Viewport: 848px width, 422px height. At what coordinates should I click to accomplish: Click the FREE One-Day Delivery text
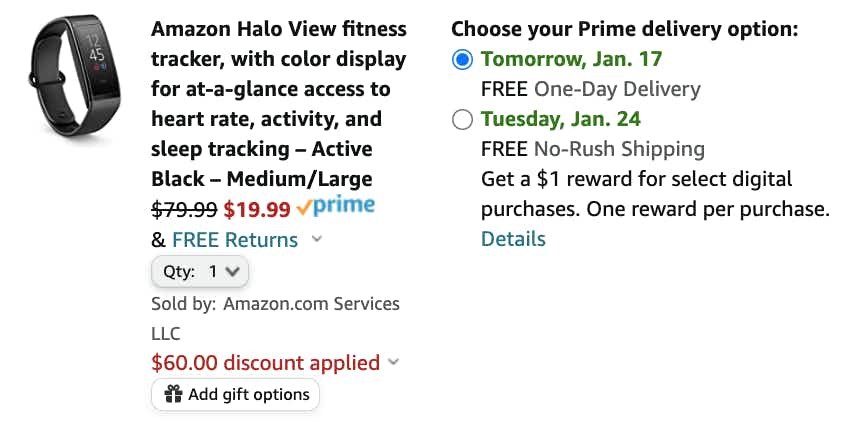pyautogui.click(x=591, y=89)
